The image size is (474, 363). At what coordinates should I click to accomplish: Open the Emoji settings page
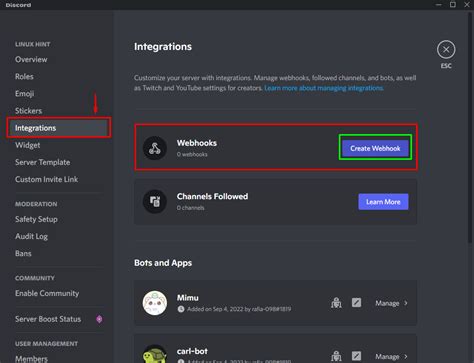(24, 94)
